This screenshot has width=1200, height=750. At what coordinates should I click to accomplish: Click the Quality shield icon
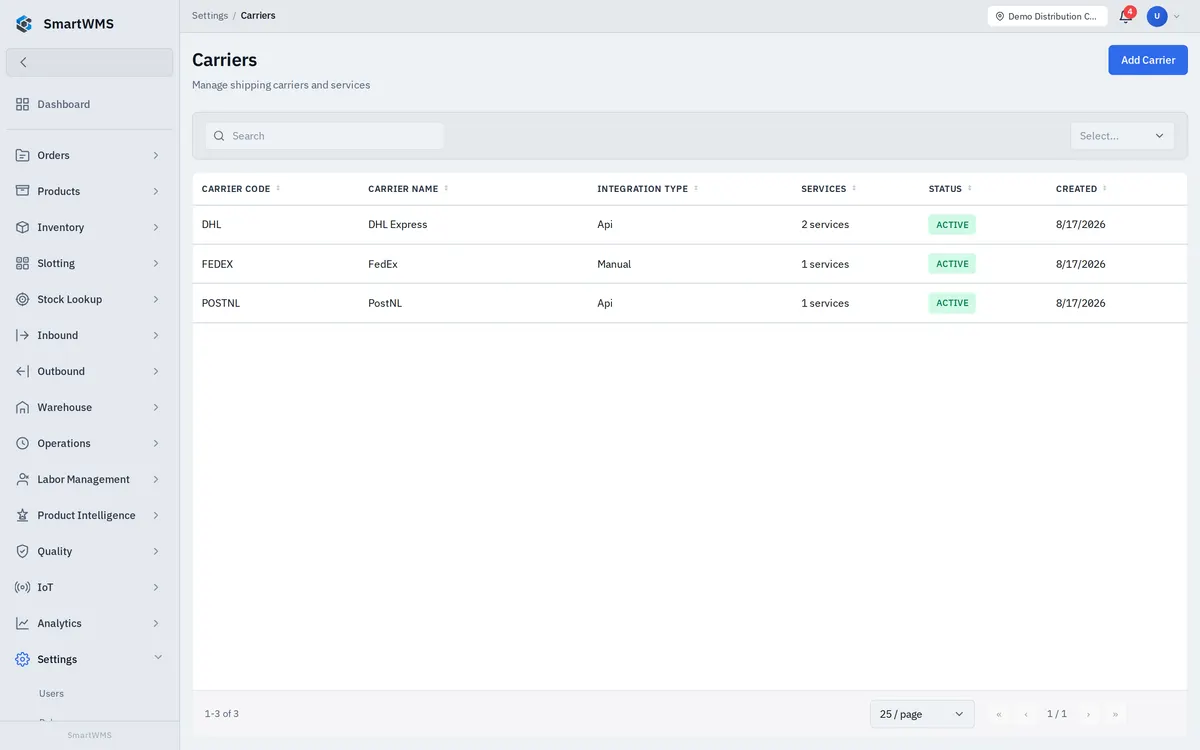tap(22, 551)
